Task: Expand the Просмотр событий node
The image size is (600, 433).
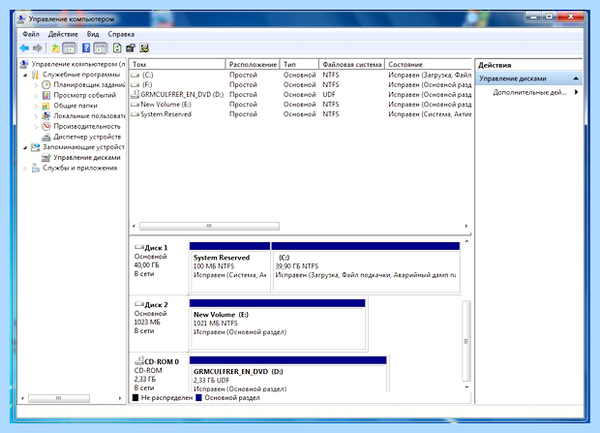Action: pos(36,95)
